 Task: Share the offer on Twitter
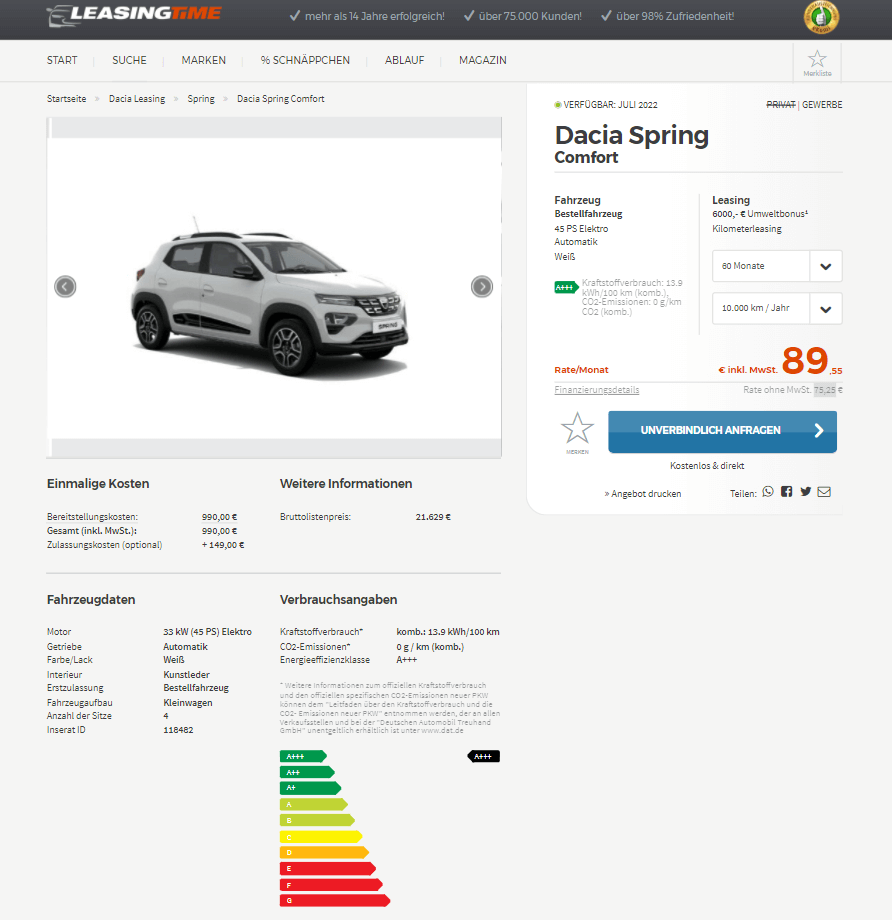click(x=805, y=492)
